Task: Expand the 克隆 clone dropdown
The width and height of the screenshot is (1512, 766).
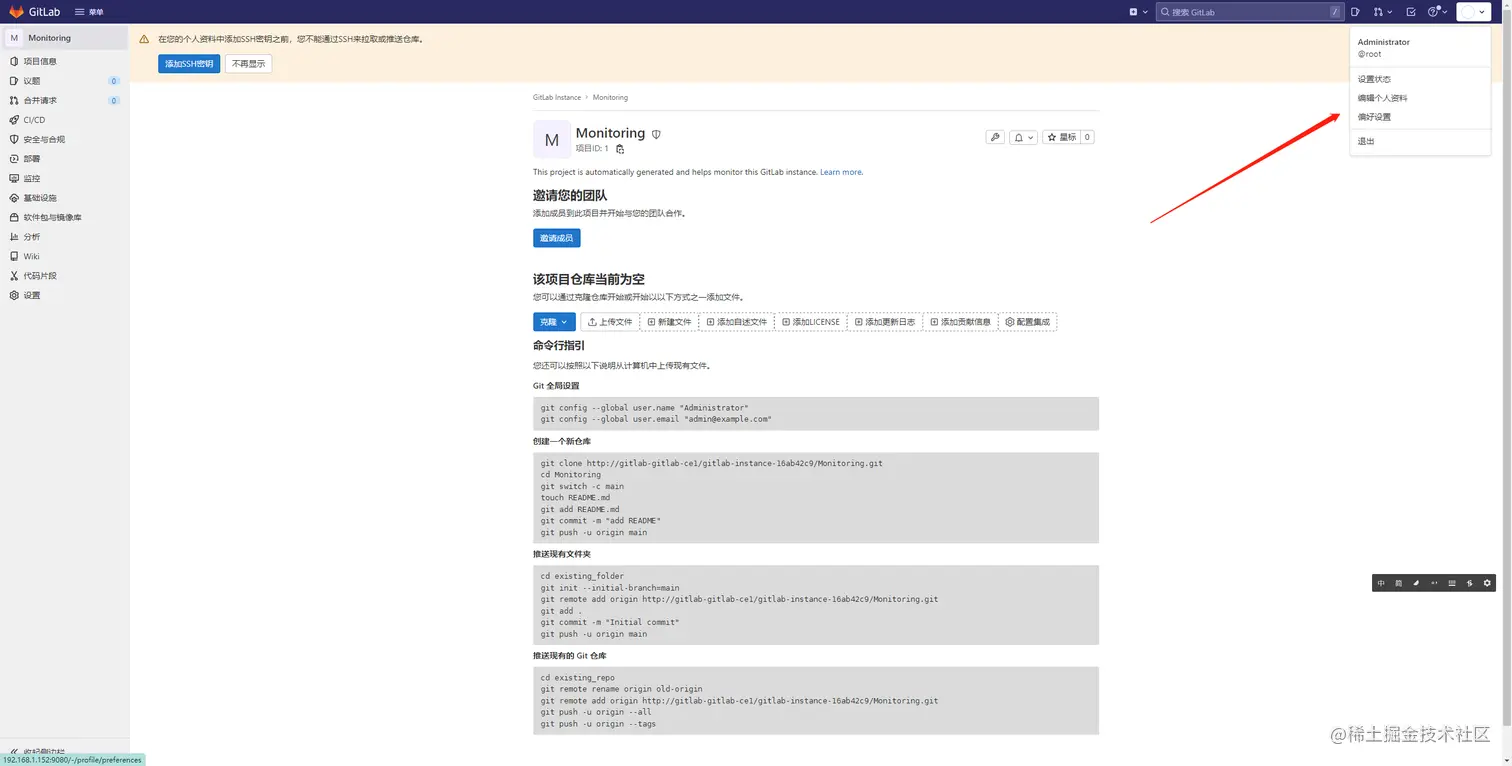Action: pyautogui.click(x=554, y=322)
